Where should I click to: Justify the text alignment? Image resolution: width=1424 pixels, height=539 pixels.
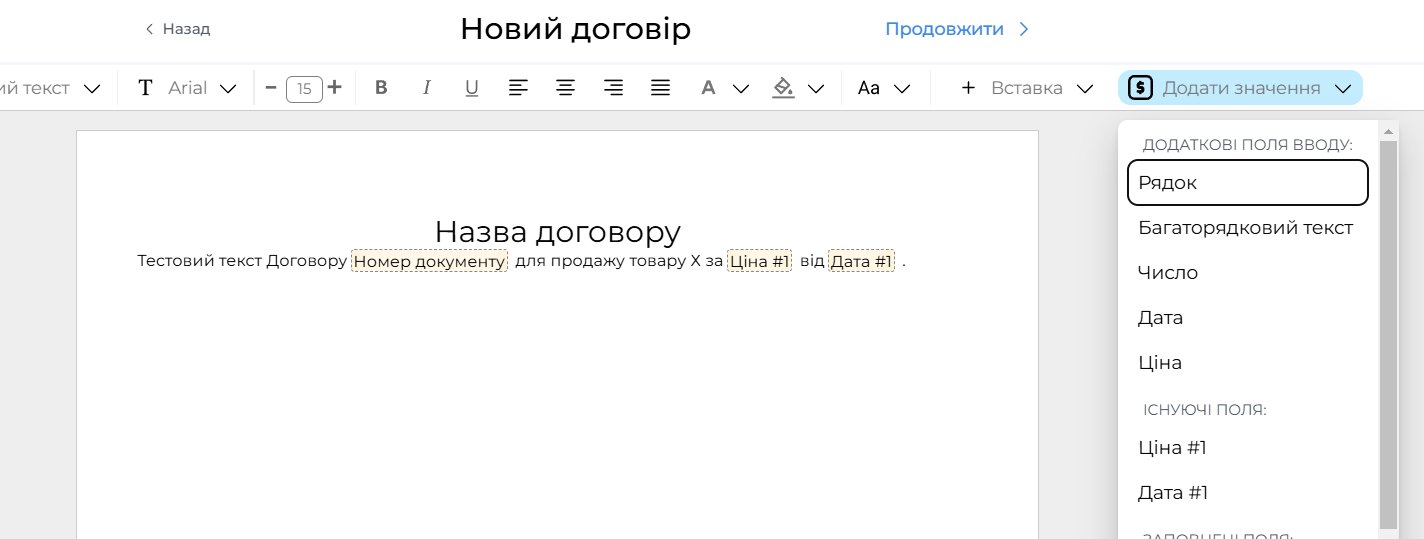[x=660, y=88]
